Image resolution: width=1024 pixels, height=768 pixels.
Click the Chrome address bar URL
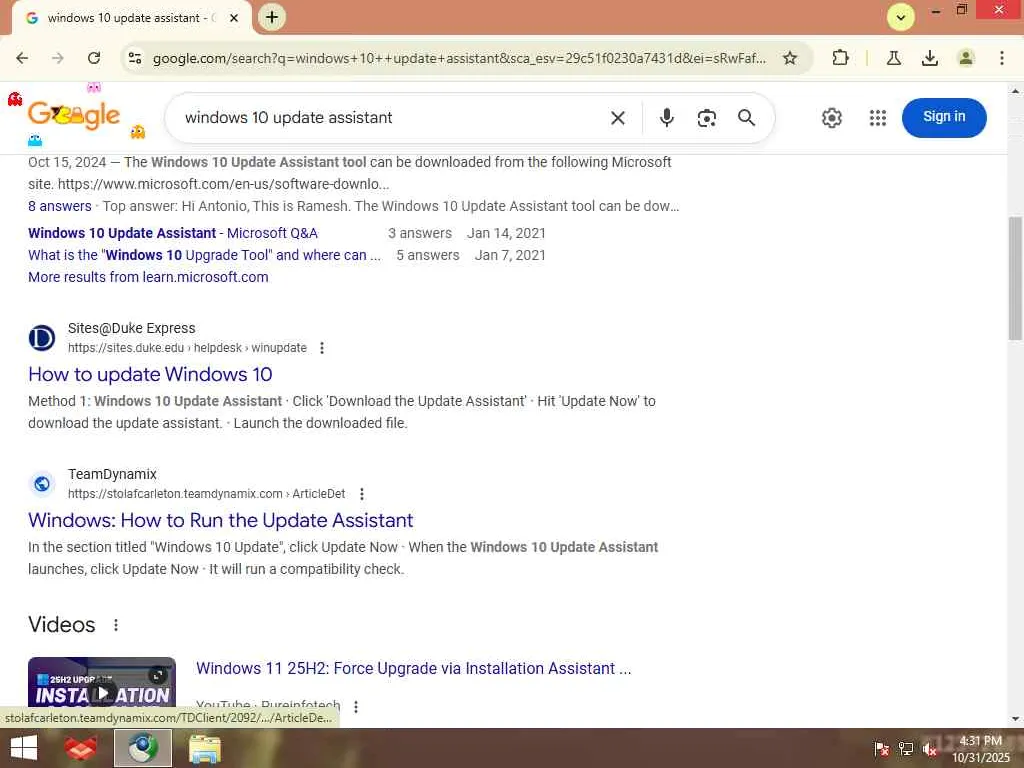pyautogui.click(x=459, y=58)
